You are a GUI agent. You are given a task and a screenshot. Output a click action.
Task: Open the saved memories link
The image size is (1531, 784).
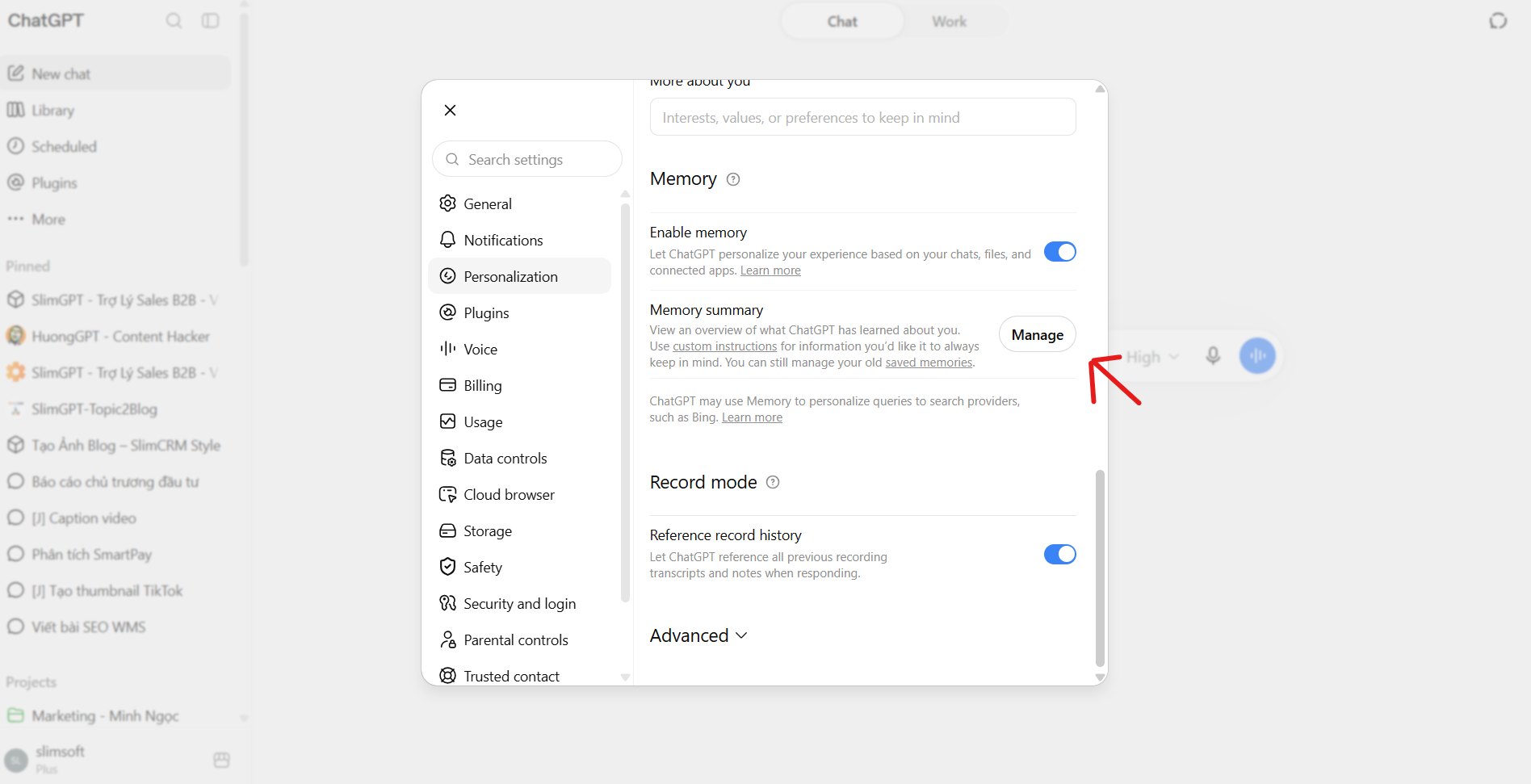click(929, 363)
